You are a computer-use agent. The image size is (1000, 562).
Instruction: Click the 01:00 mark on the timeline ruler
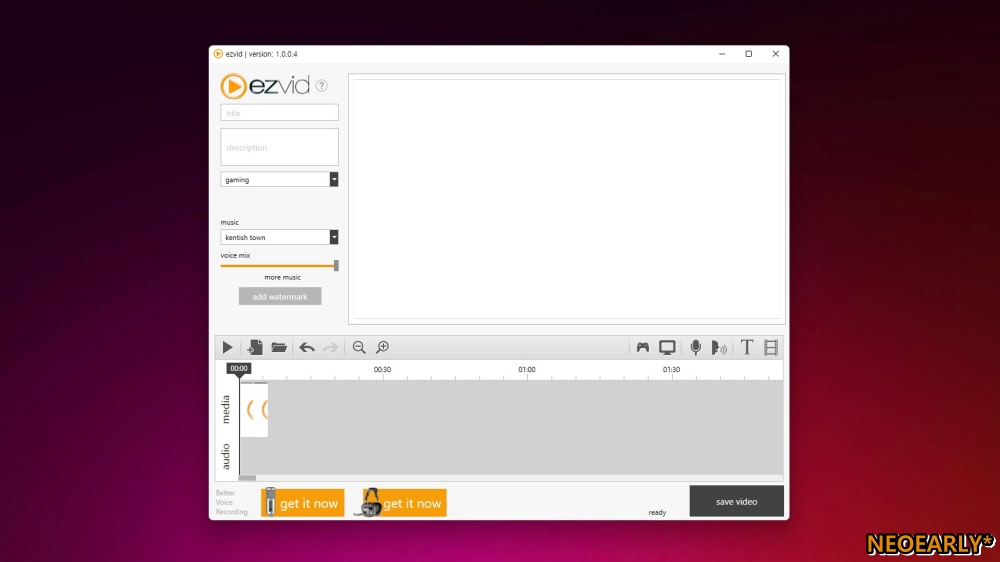[x=527, y=369]
